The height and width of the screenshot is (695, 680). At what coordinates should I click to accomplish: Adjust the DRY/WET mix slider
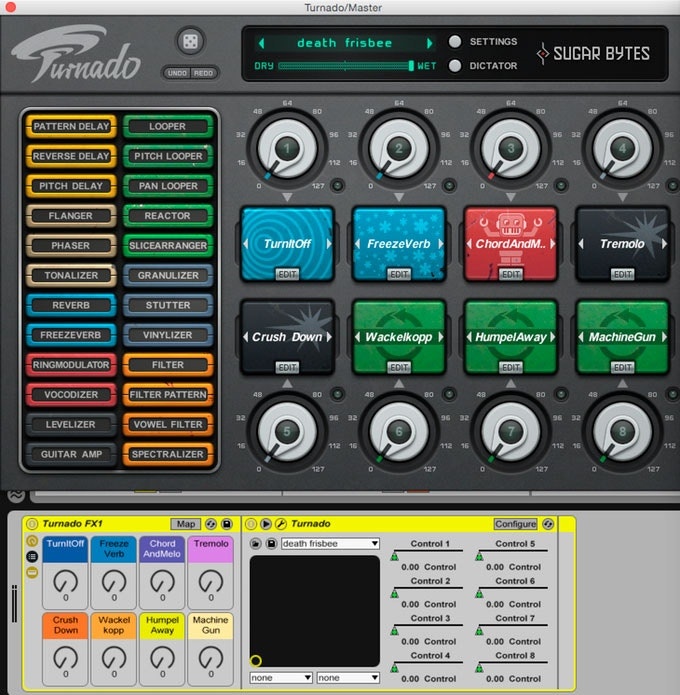[x=346, y=66]
